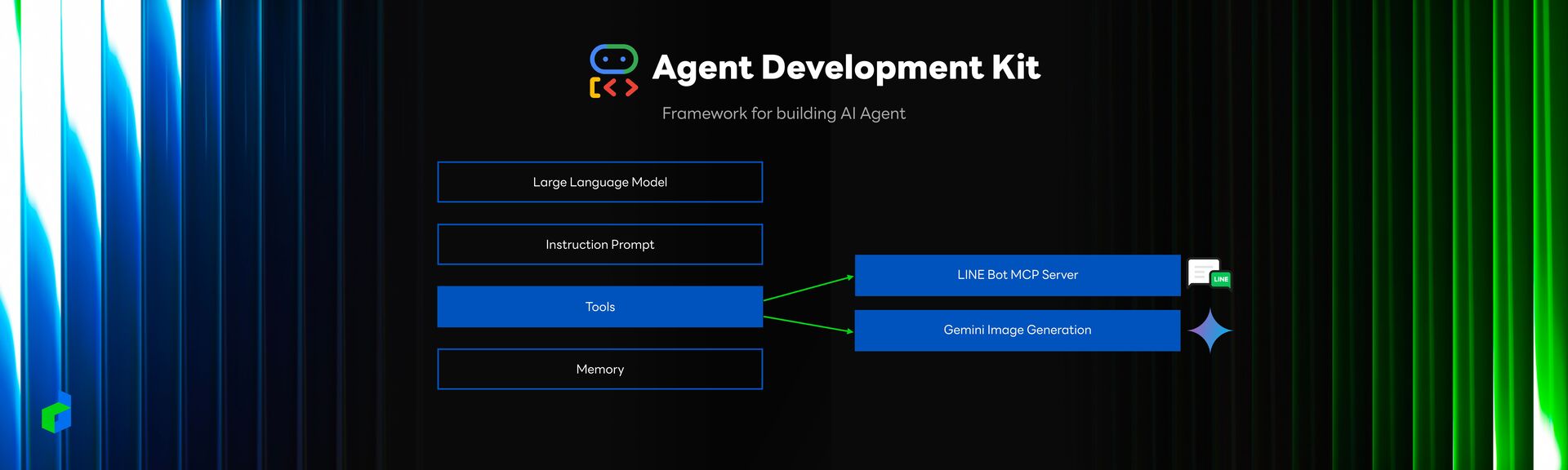The height and width of the screenshot is (470, 1568).
Task: Click the Agent Development Kit title
Action: tap(846, 68)
